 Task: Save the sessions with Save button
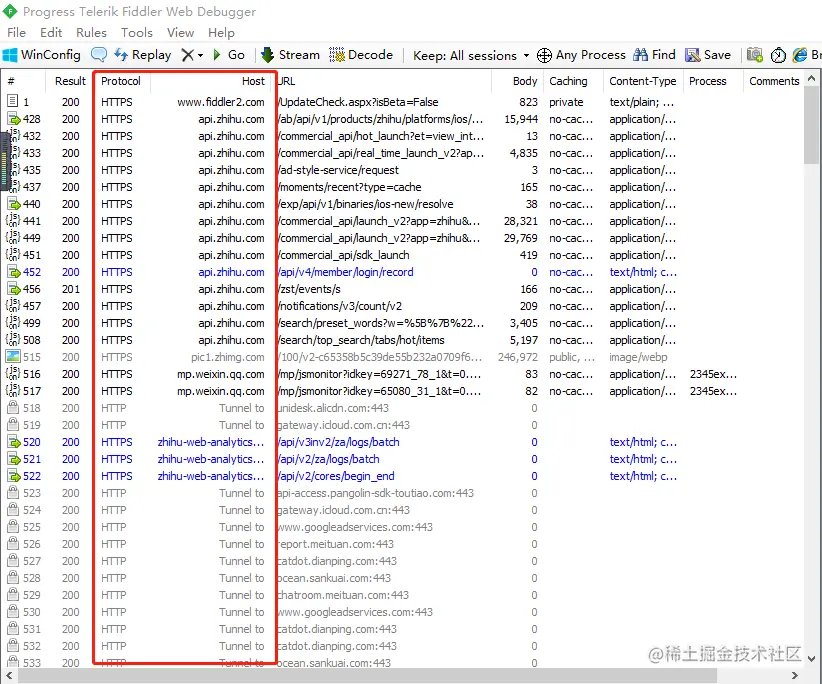click(708, 55)
